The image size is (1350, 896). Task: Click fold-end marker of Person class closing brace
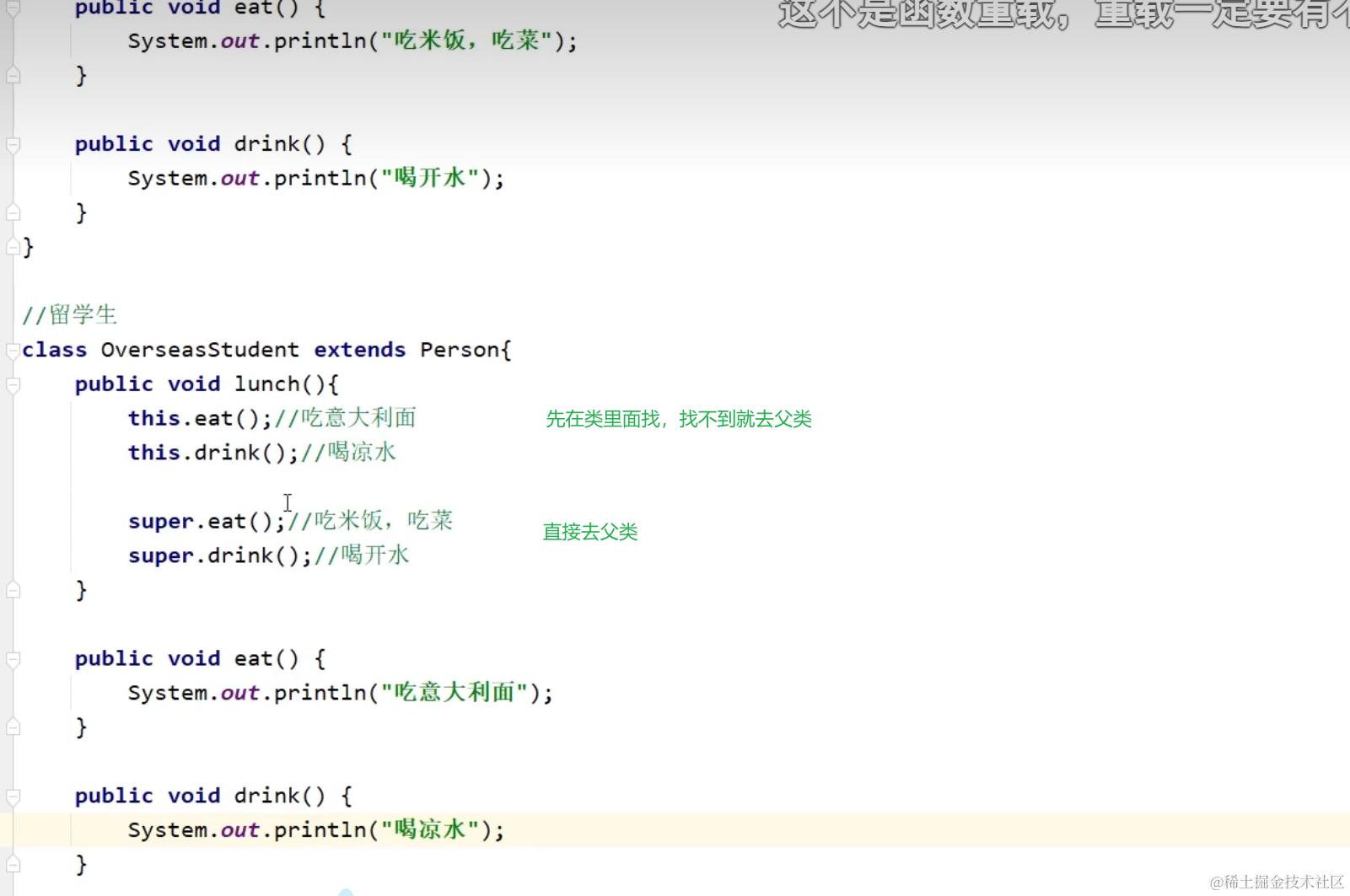tap(13, 247)
